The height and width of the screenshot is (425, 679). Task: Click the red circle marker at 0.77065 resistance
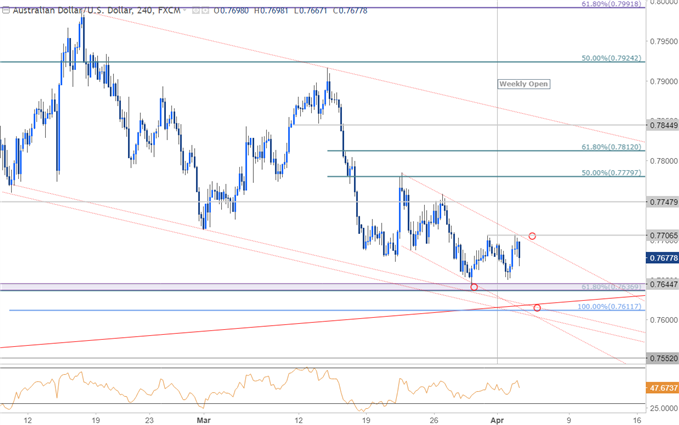(532, 236)
